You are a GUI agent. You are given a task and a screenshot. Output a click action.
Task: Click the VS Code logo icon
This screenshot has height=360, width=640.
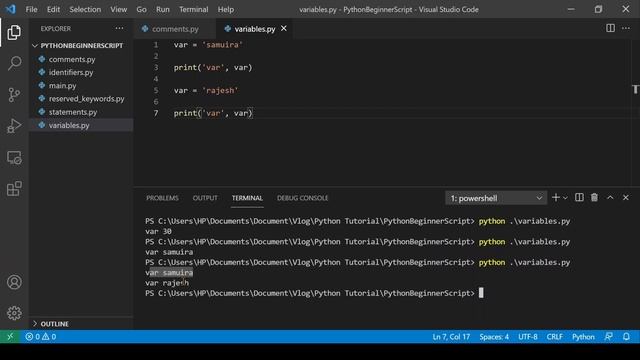pyautogui.click(x=11, y=9)
